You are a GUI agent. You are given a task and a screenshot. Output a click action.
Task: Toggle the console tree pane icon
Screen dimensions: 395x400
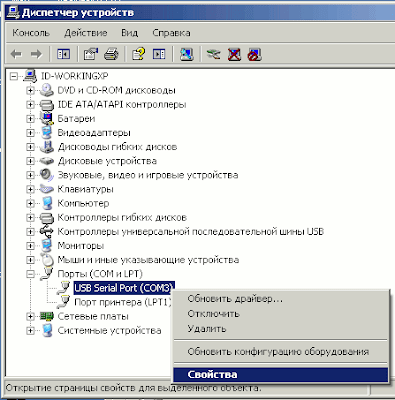pos(63,54)
